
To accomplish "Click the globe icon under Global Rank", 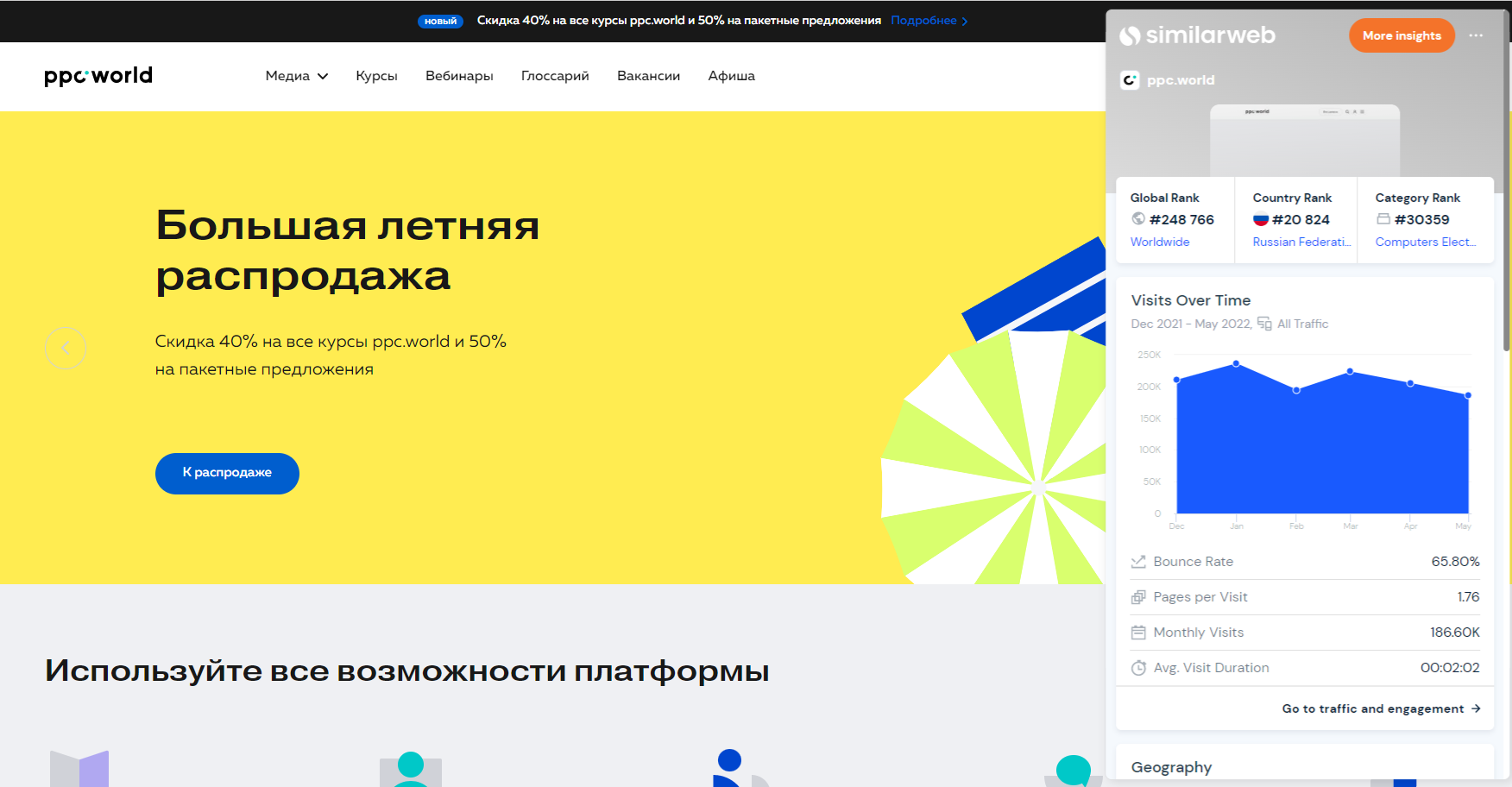I will click(x=1138, y=219).
